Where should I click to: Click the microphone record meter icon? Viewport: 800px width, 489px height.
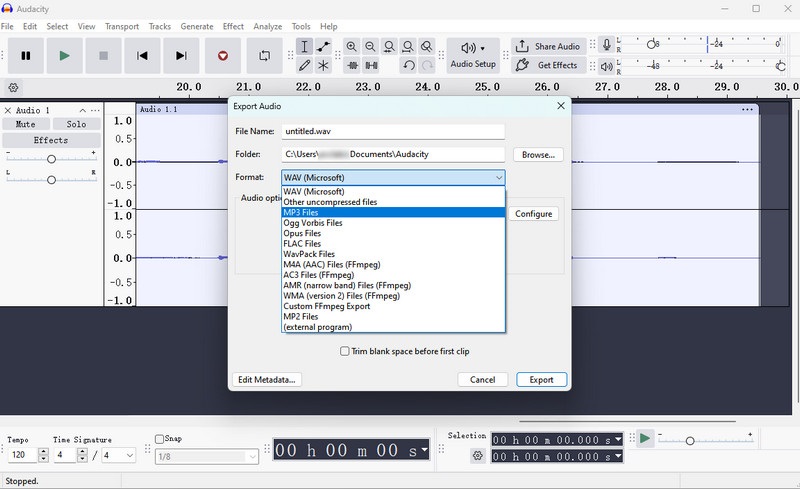606,45
